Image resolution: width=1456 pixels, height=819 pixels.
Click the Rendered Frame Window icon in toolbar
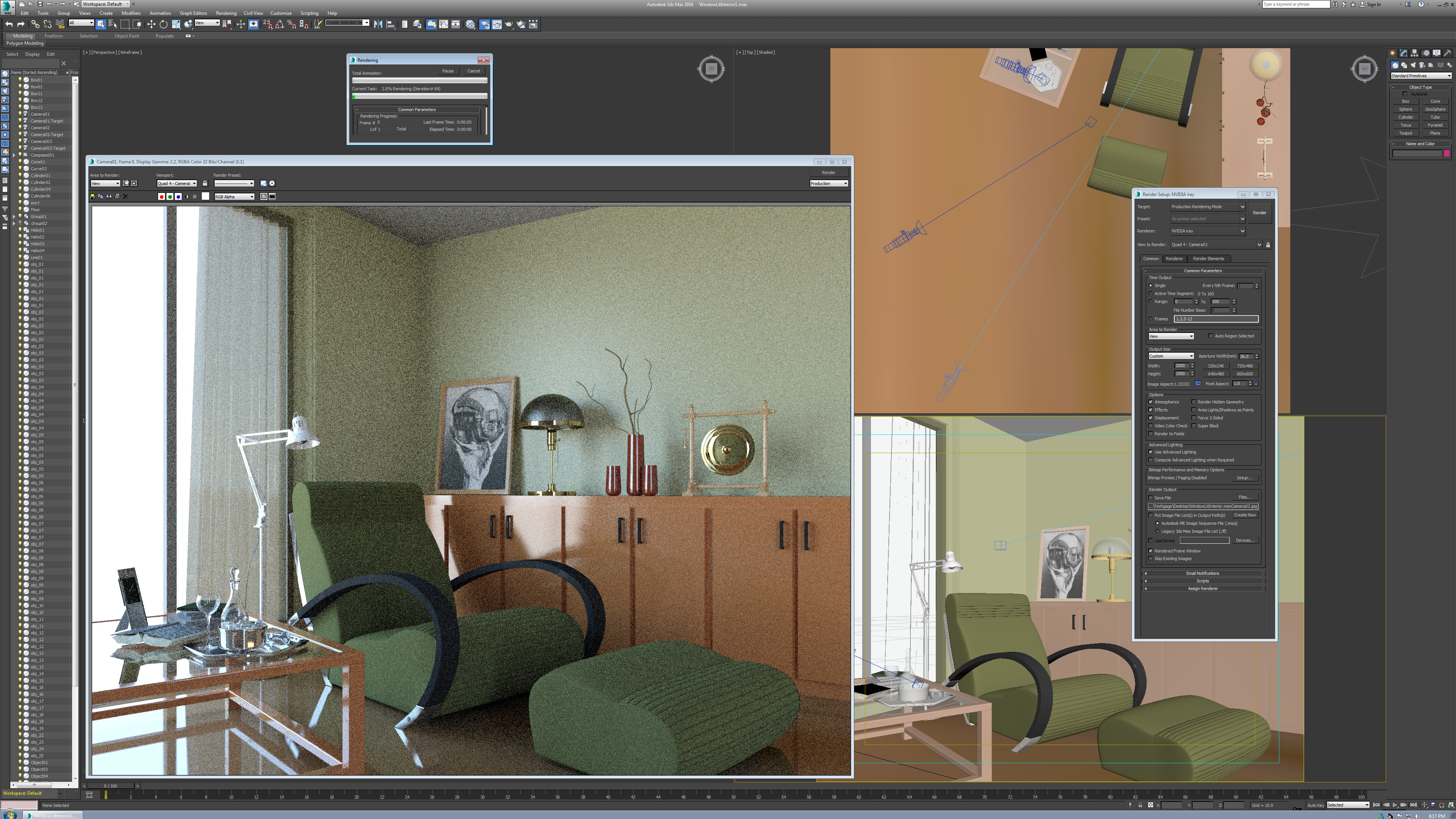[x=497, y=24]
